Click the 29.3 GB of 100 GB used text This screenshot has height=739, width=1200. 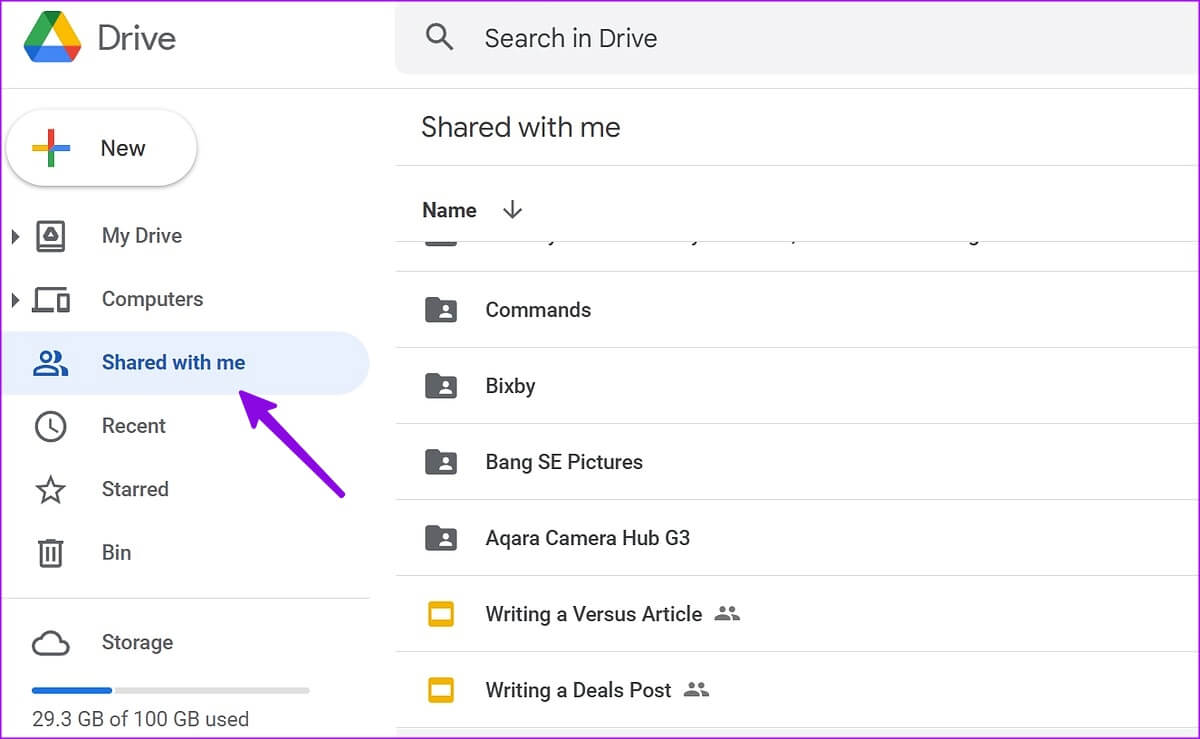point(141,719)
